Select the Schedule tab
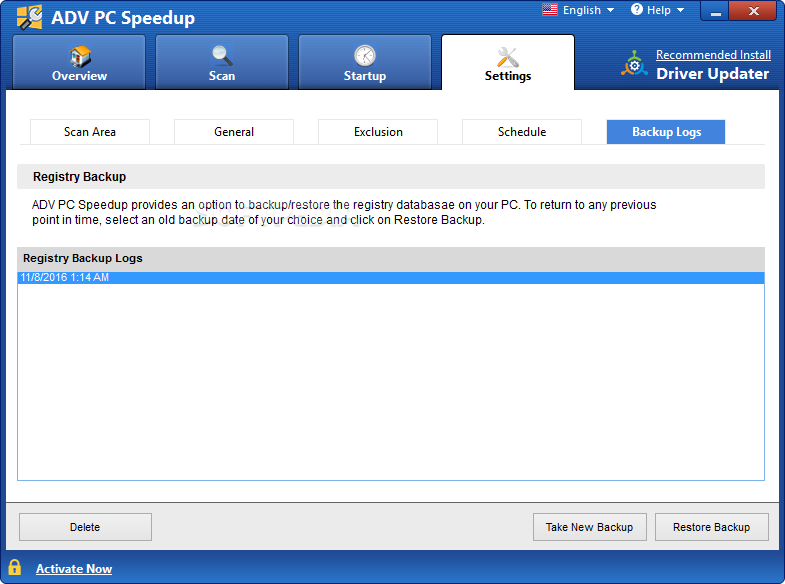Viewport: 785px width, 584px height. click(522, 132)
